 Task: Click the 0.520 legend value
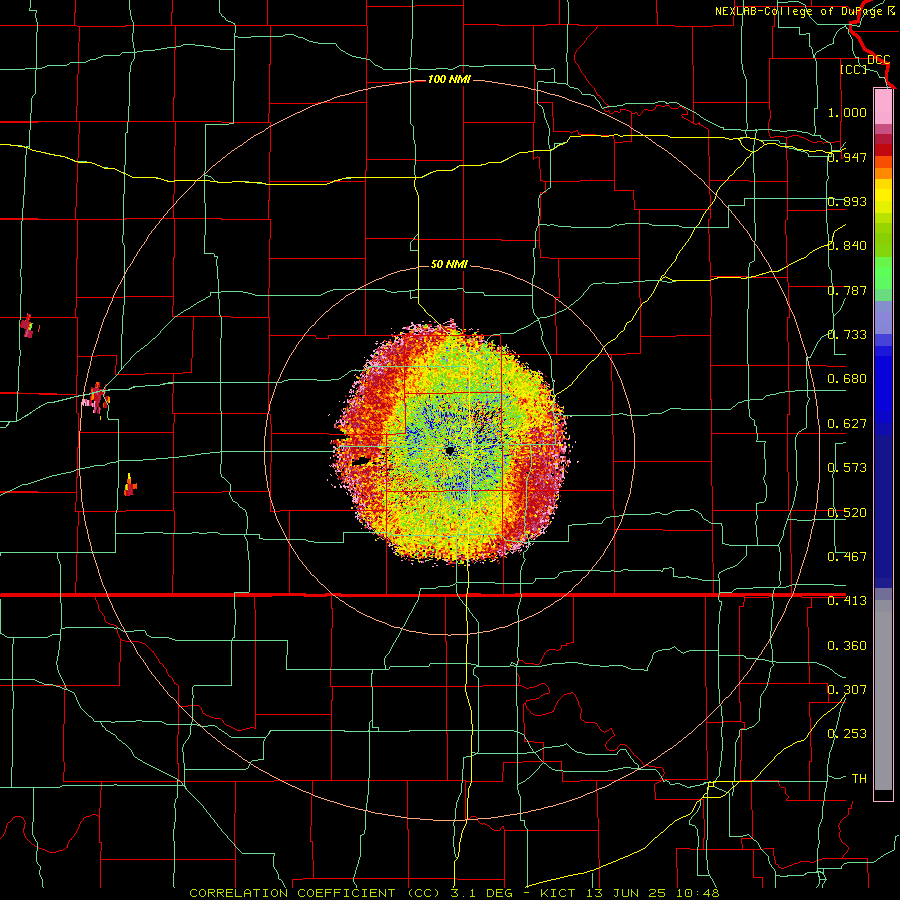click(x=847, y=513)
